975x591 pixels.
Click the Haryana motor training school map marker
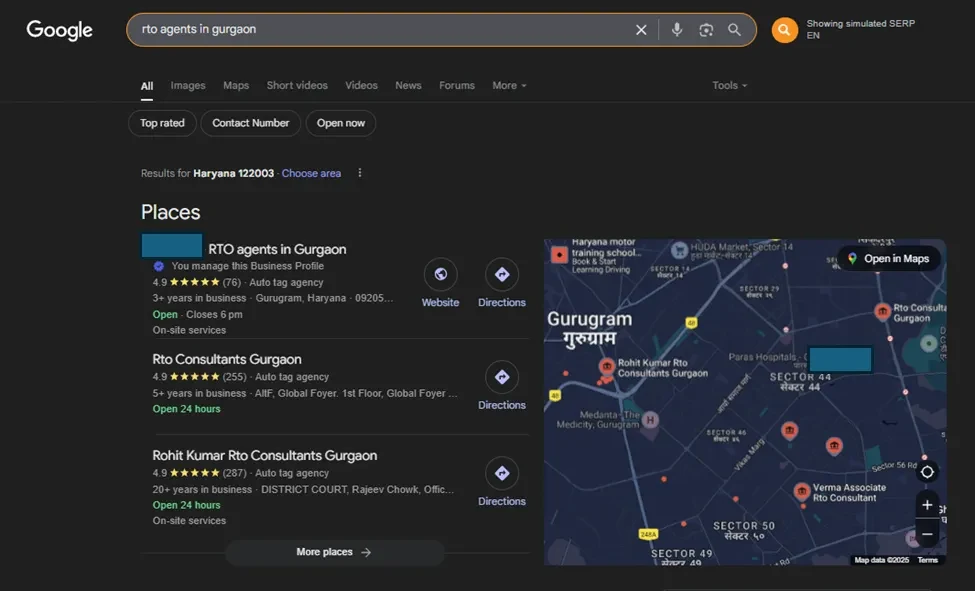tap(559, 254)
